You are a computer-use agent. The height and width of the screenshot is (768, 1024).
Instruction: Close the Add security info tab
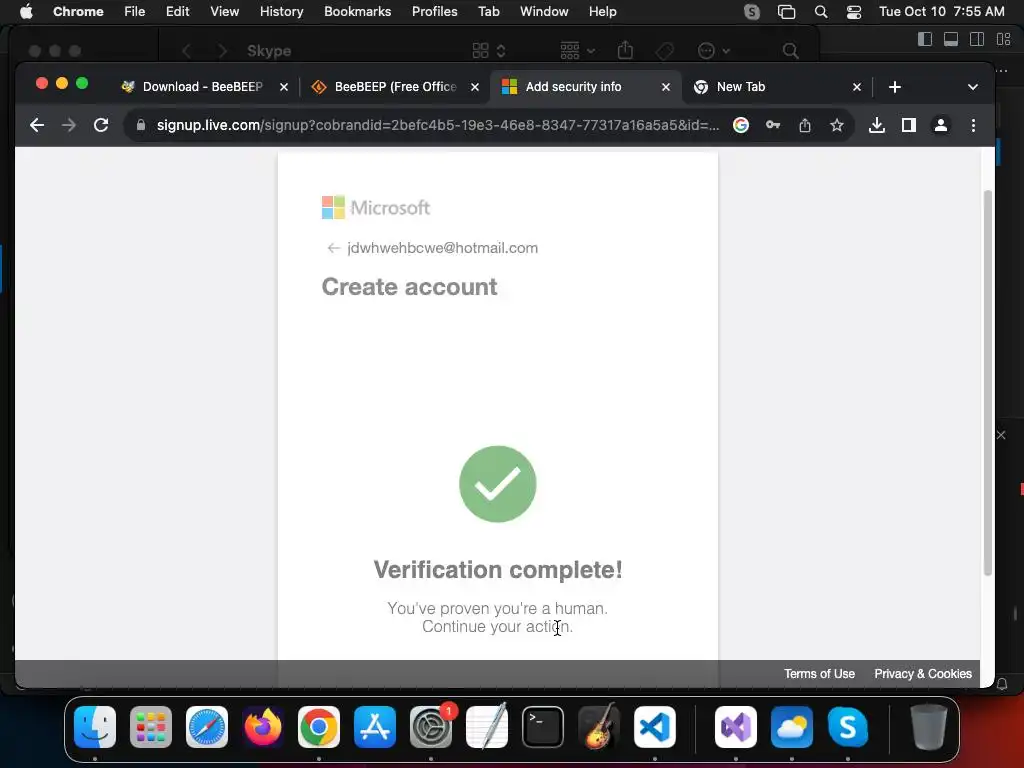665,87
